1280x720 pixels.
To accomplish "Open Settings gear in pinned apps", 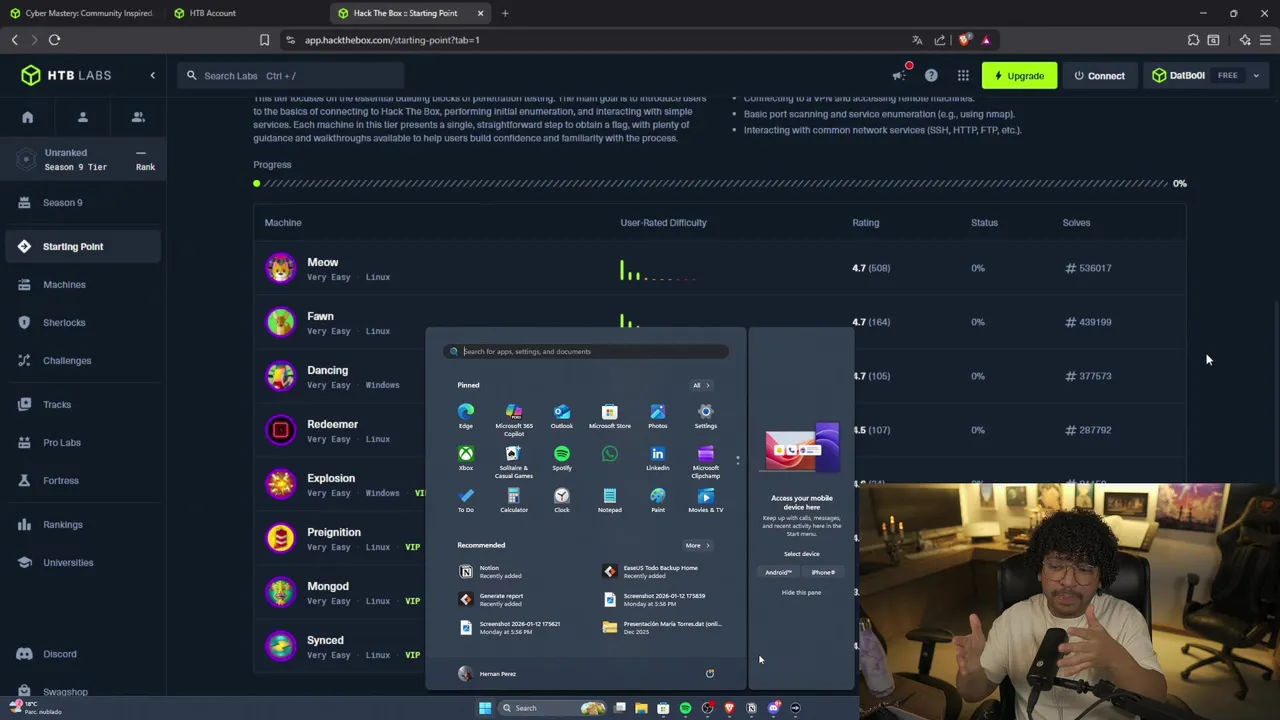I will coord(706,416).
